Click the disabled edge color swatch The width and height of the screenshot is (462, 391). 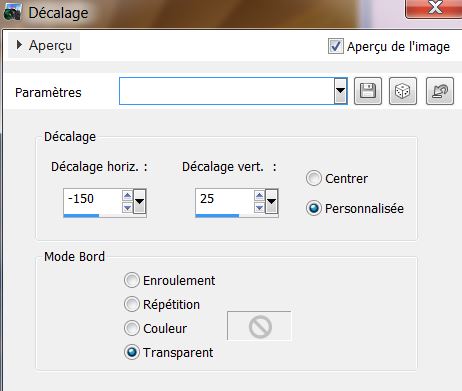tap(259, 326)
